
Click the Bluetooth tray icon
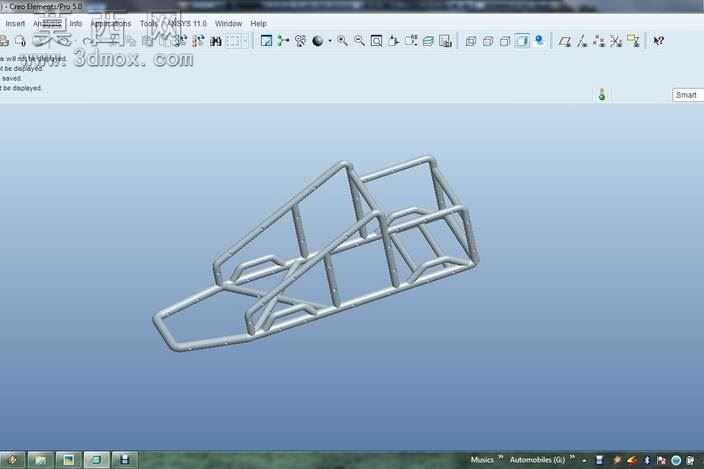point(647,460)
